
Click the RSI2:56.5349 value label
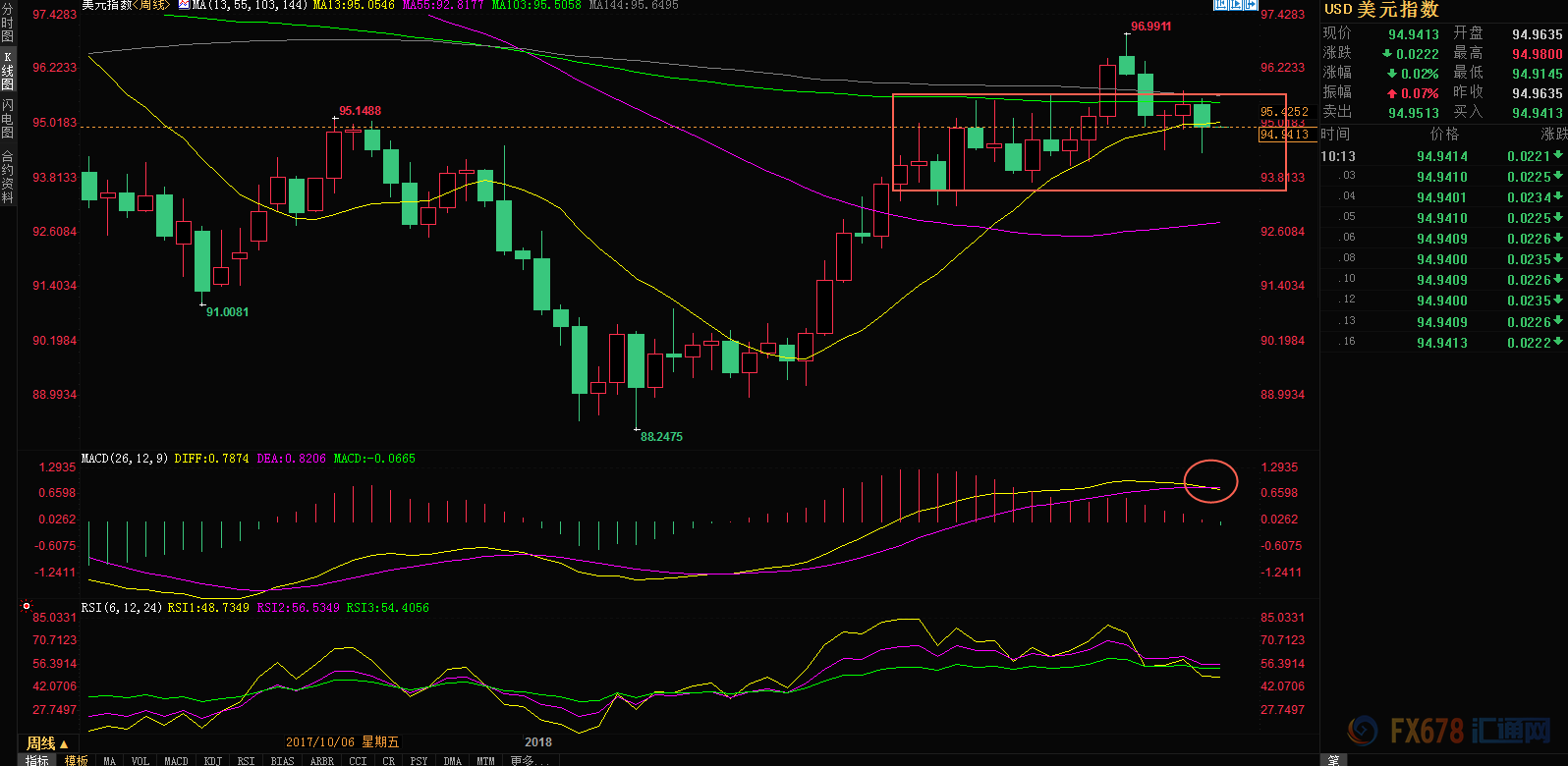point(299,608)
